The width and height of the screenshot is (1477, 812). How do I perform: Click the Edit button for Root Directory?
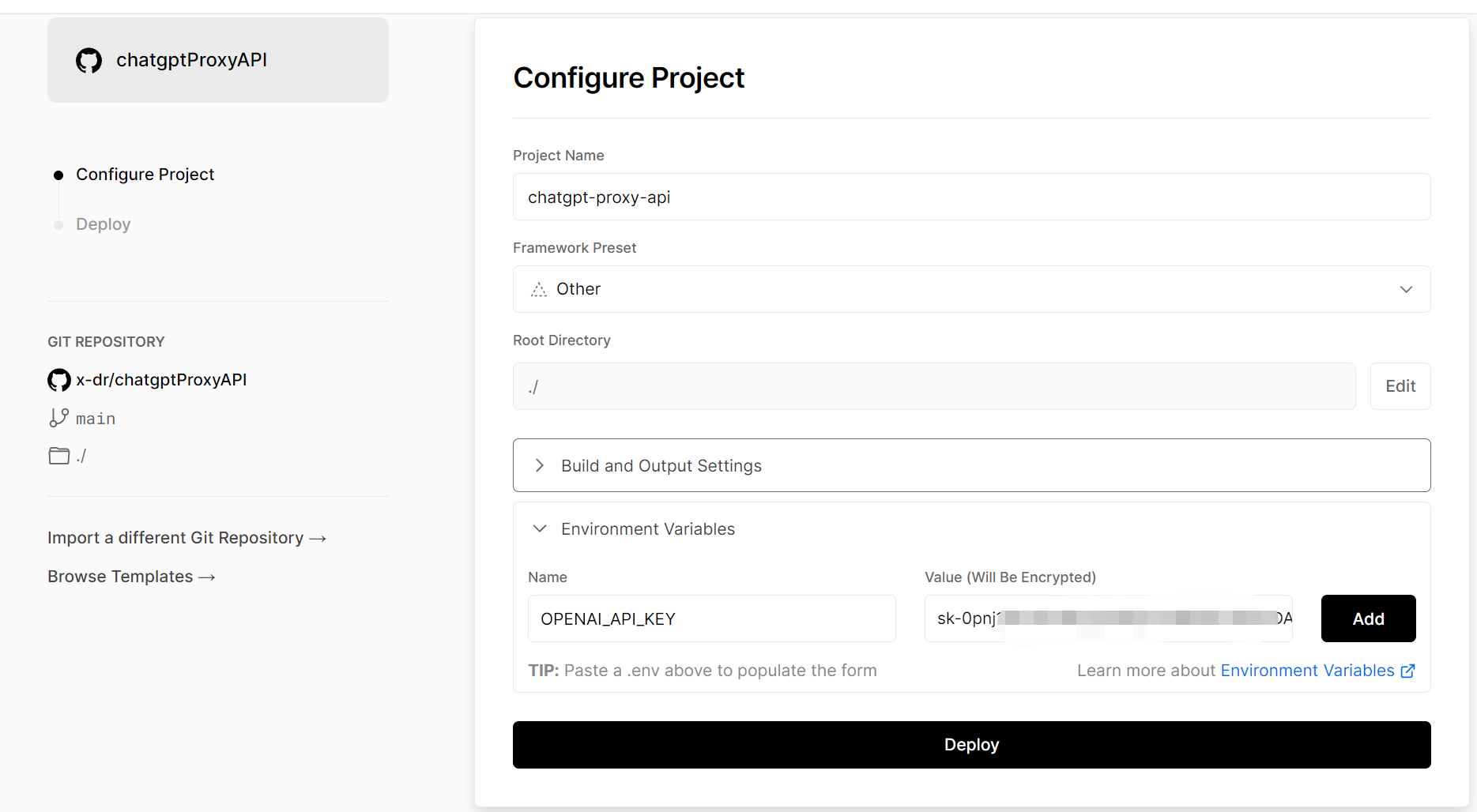(1400, 386)
